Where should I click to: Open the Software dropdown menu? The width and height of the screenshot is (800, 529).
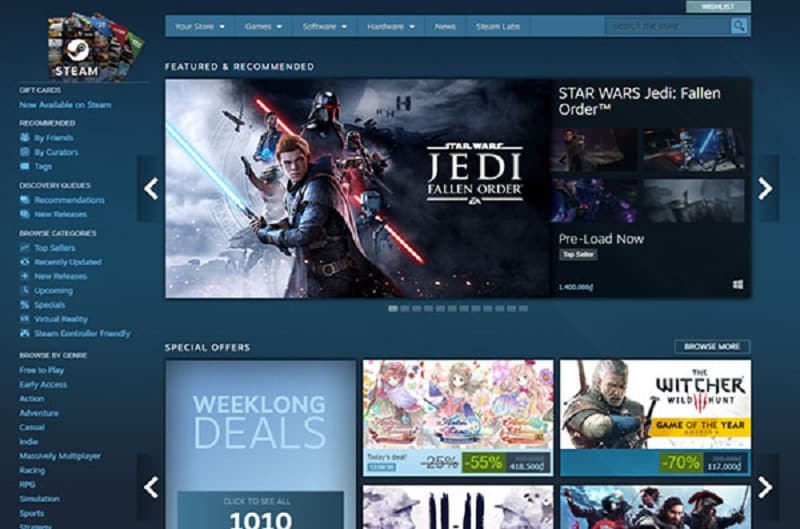(325, 26)
